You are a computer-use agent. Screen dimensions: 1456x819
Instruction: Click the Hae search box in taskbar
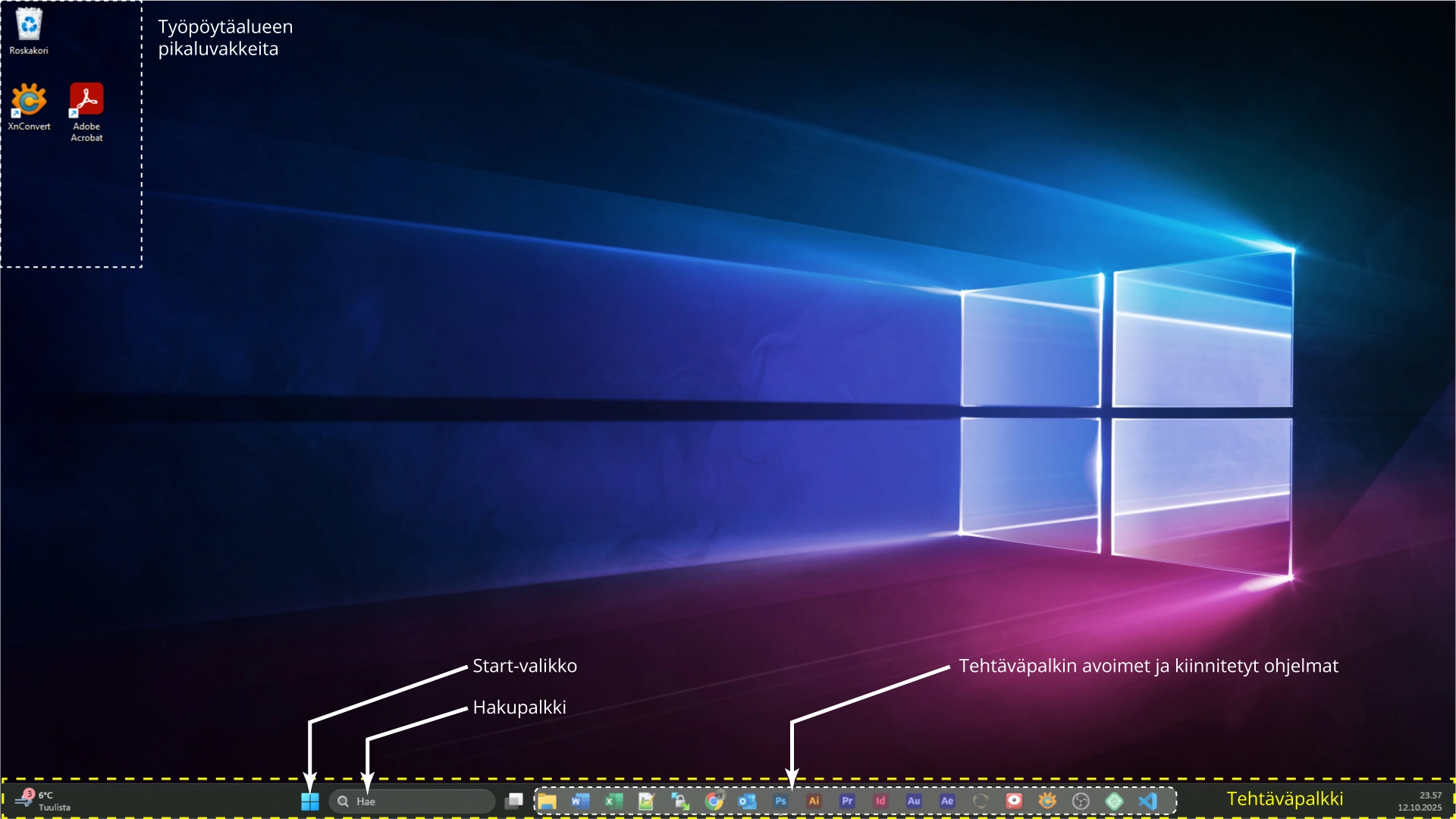pyautogui.click(x=413, y=802)
